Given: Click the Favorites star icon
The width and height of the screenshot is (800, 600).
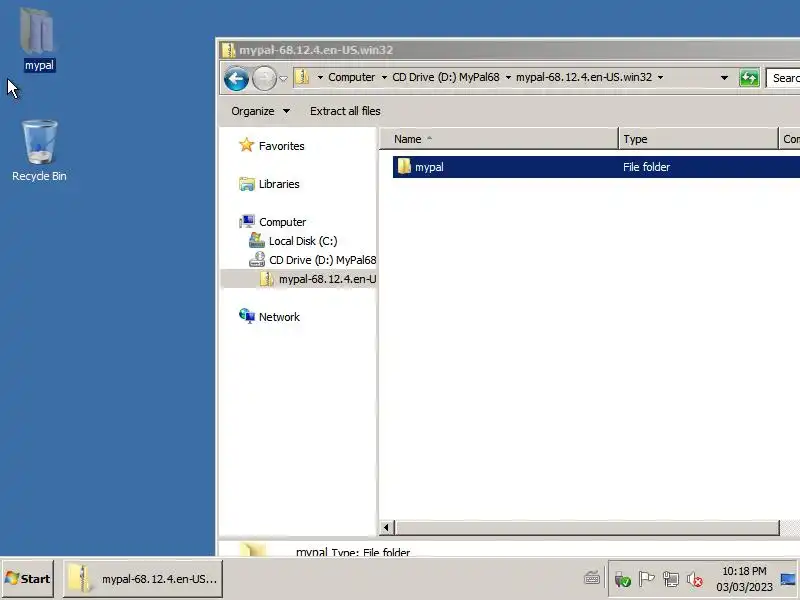Looking at the screenshot, I should (246, 145).
